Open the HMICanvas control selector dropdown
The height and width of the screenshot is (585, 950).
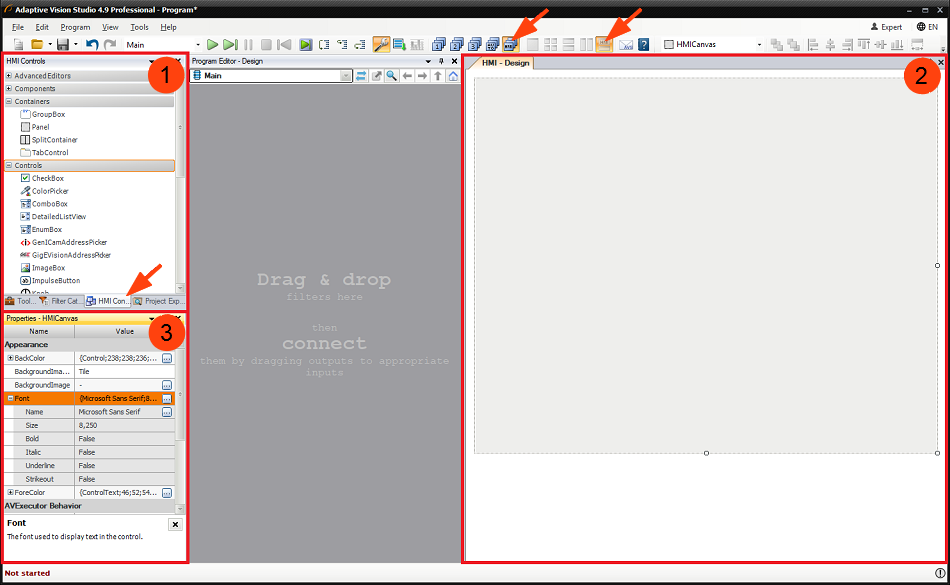pyautogui.click(x=759, y=45)
